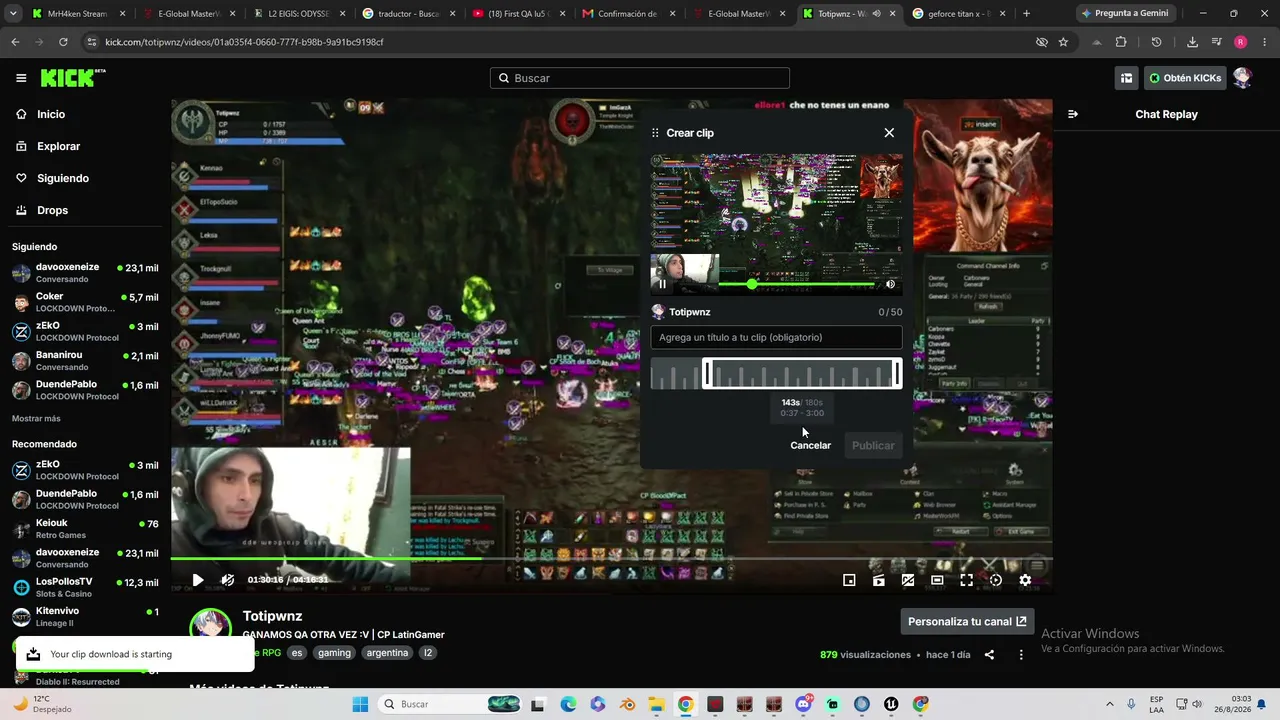Toggle theater mode
Screen dimensions: 1280x720
pos(937,580)
